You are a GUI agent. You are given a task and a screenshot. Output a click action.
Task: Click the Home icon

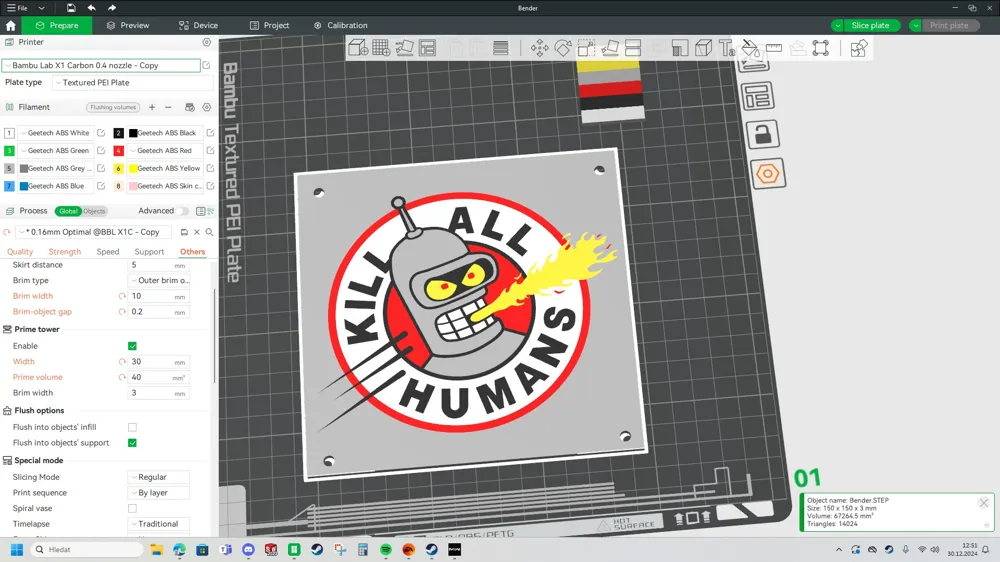coord(10,26)
